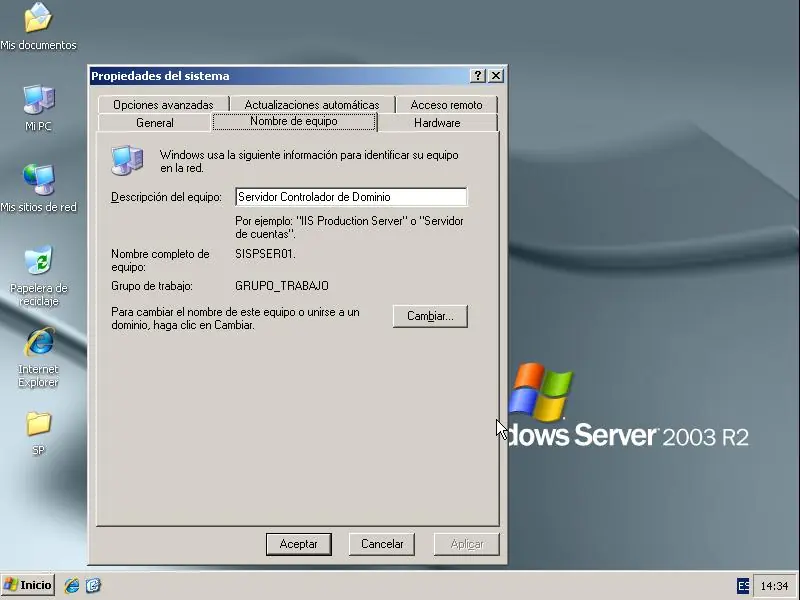
Task: Close the Propiedades del sistema dialog
Action: [495, 76]
